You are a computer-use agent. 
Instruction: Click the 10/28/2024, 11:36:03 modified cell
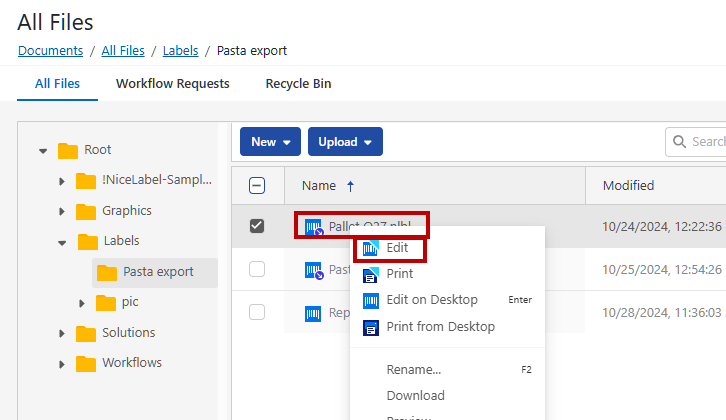tap(662, 313)
